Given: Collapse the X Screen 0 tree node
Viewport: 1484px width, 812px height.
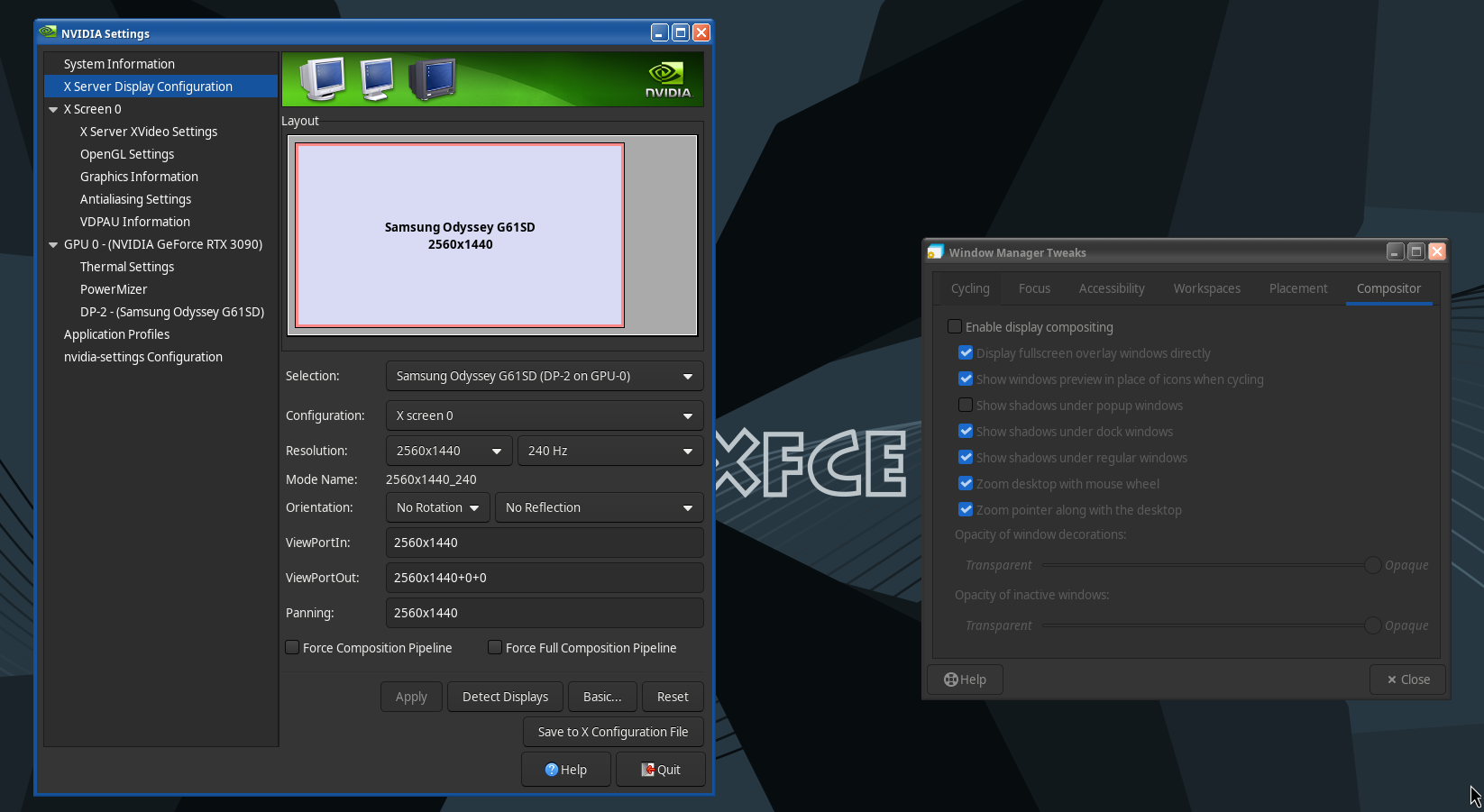Looking at the screenshot, I should [53, 109].
